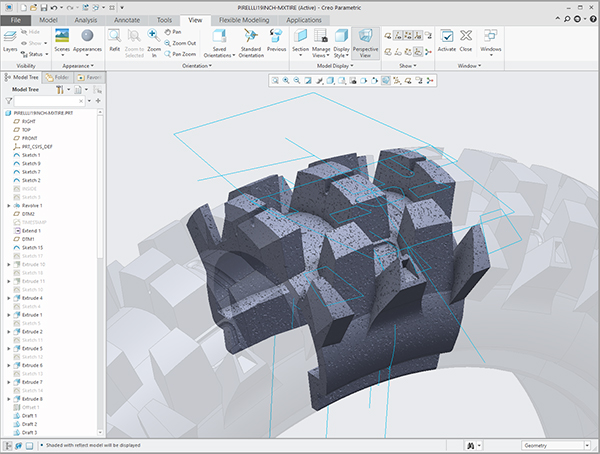The width and height of the screenshot is (600, 454).
Task: Open the Analysis ribbon tab
Action: [x=86, y=20]
